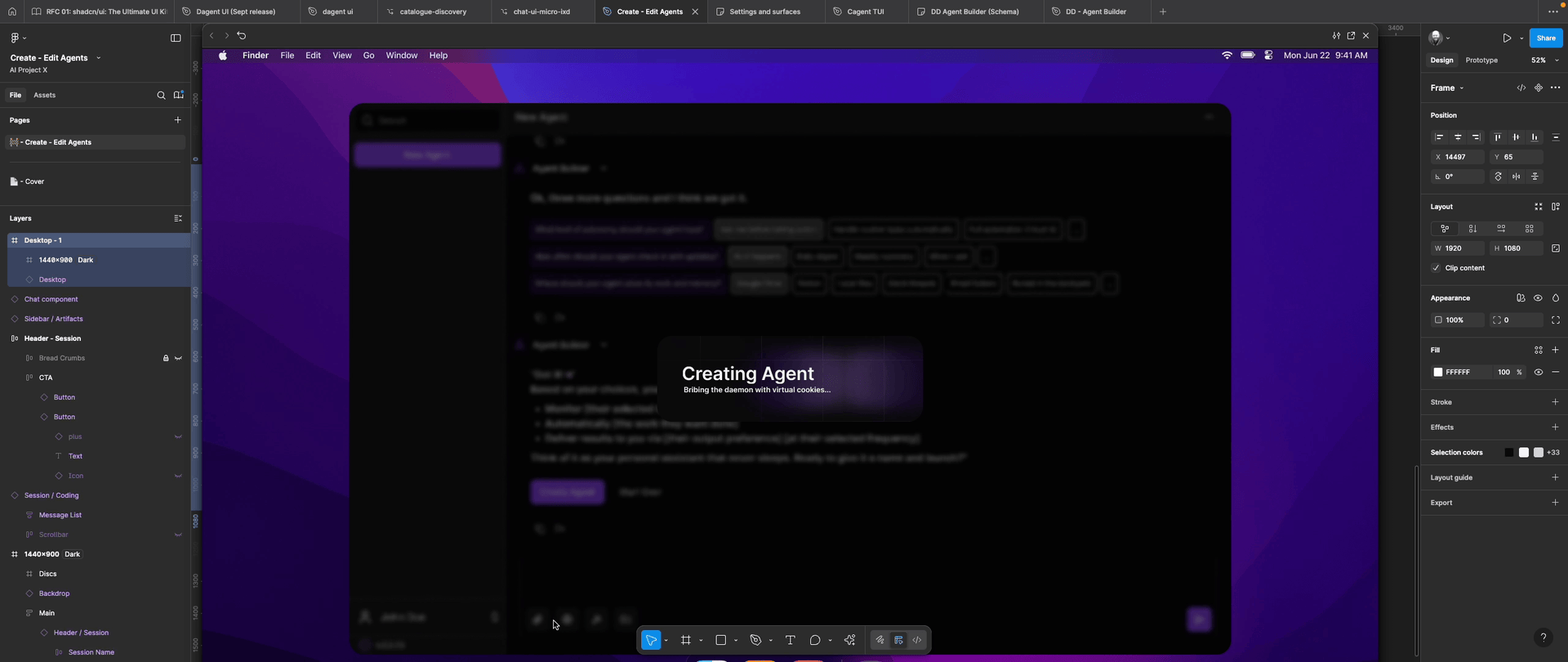Open shape tools chevron
Viewport: 1568px width, 662px height.
click(x=736, y=641)
